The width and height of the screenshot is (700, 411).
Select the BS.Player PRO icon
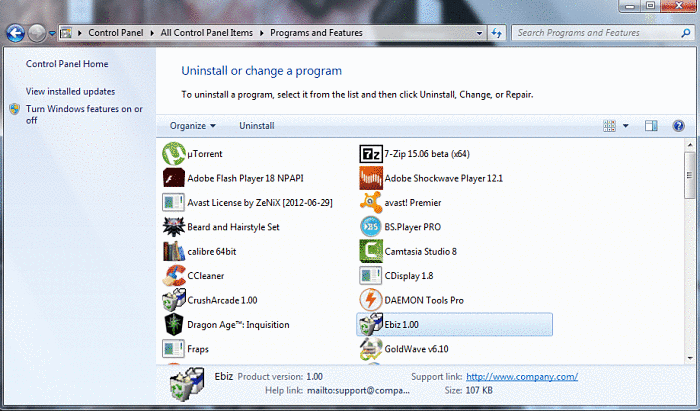point(371,227)
